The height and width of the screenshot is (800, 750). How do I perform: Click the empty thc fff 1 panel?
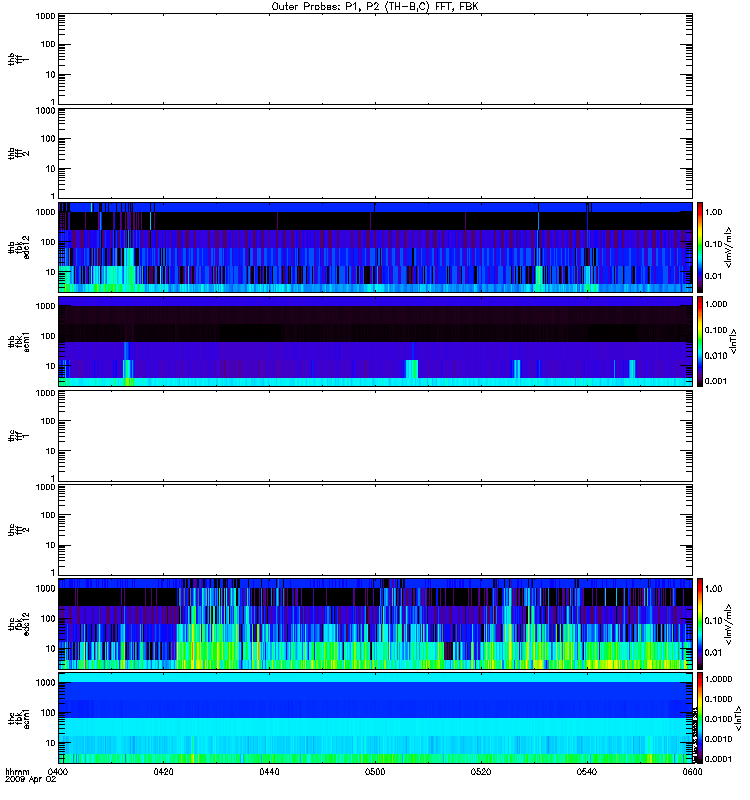pos(376,436)
